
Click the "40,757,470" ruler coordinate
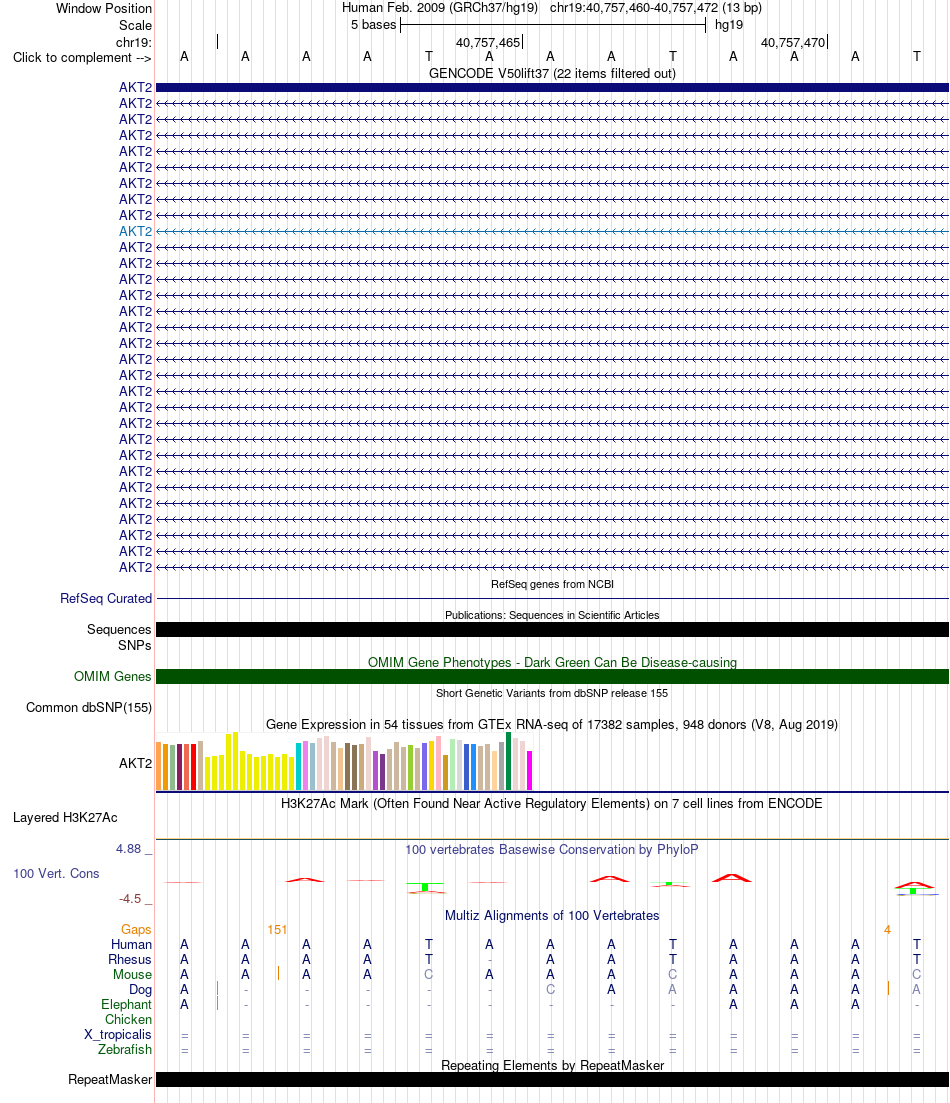(792, 42)
